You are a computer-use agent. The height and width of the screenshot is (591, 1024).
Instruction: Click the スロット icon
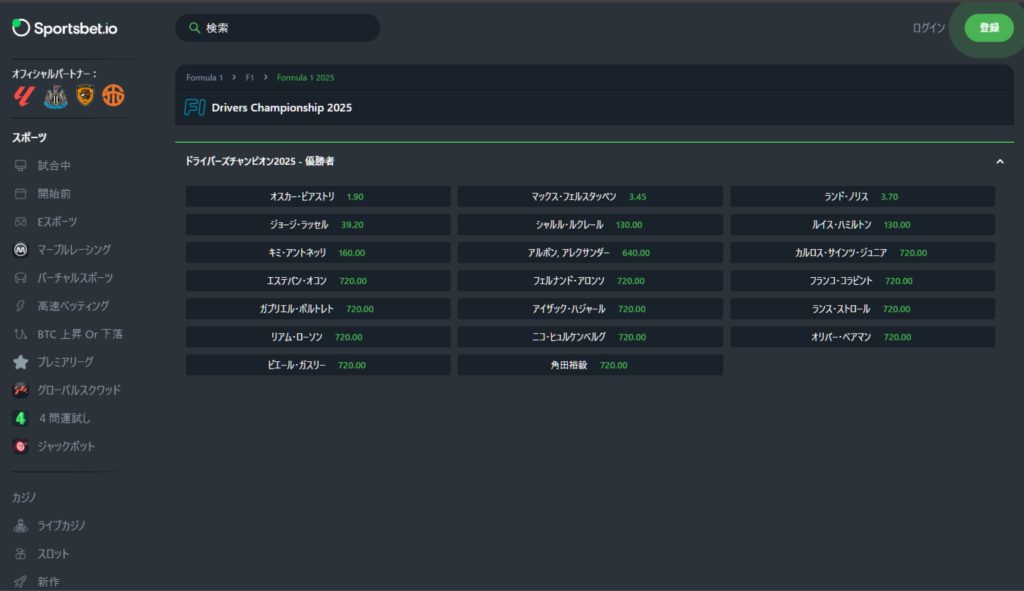pyautogui.click(x=21, y=554)
